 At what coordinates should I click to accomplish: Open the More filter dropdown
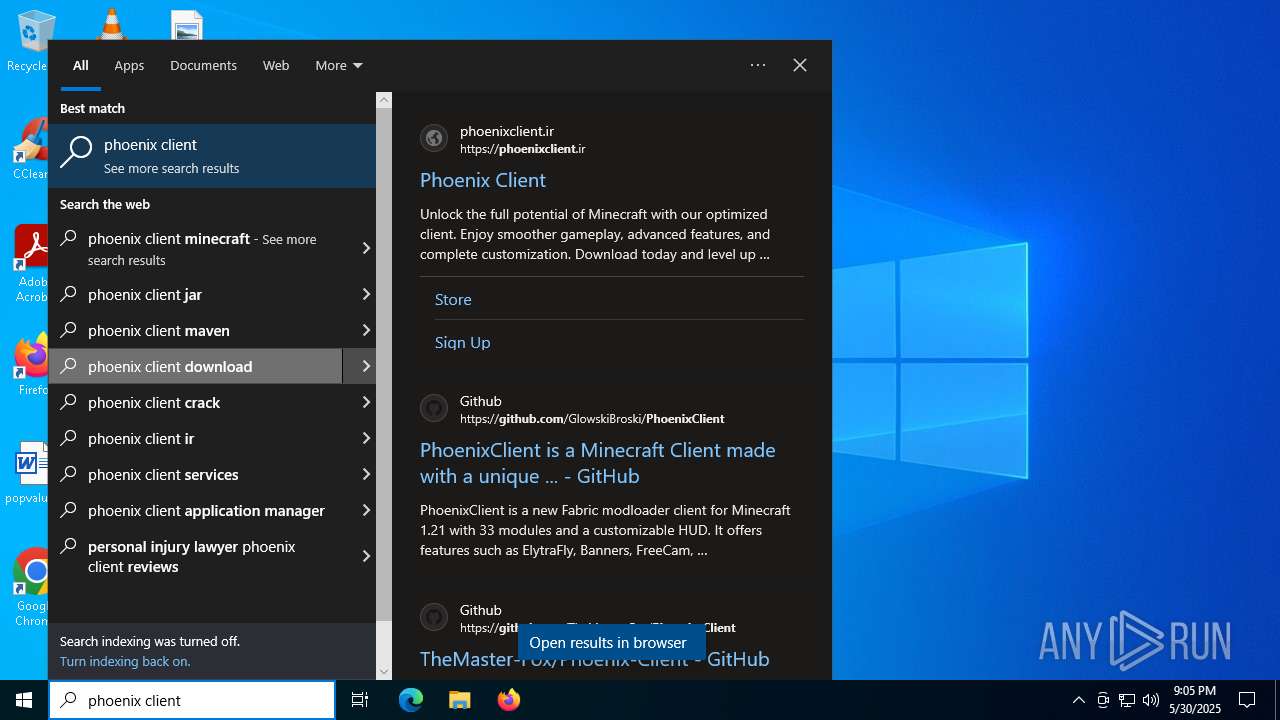pyautogui.click(x=339, y=65)
